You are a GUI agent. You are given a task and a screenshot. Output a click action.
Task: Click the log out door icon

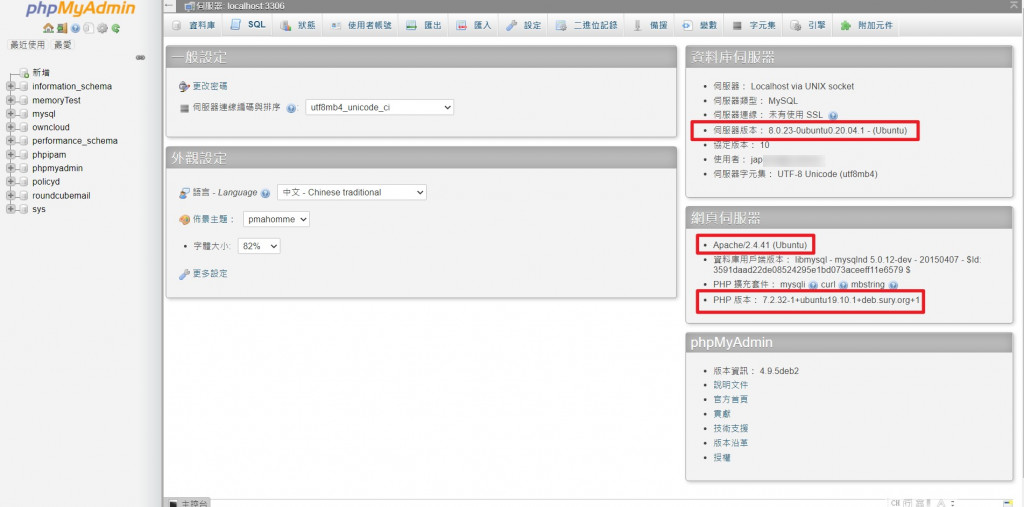(x=61, y=29)
